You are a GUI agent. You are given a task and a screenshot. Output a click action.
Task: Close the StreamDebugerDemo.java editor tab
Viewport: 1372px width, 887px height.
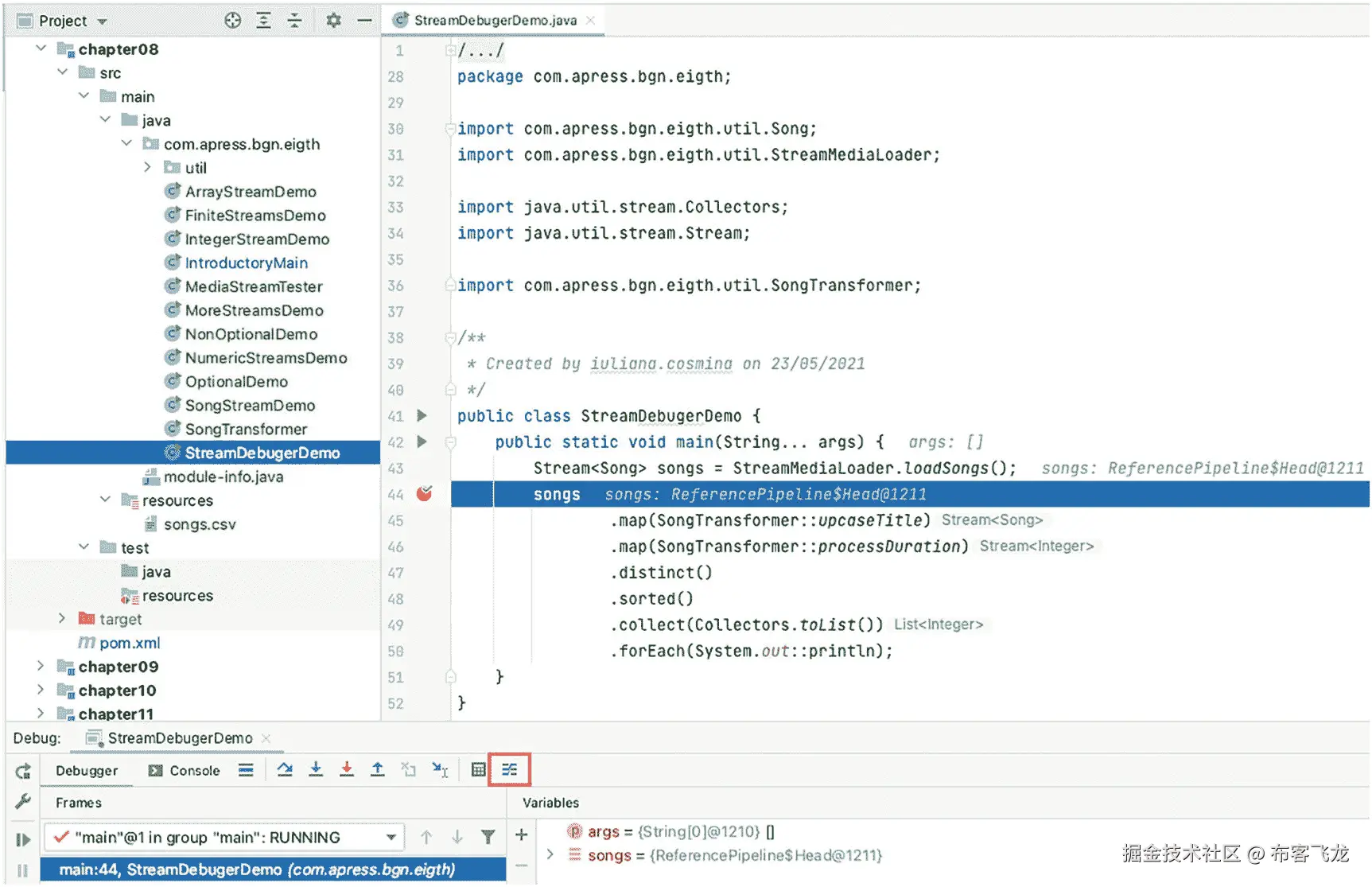(590, 21)
